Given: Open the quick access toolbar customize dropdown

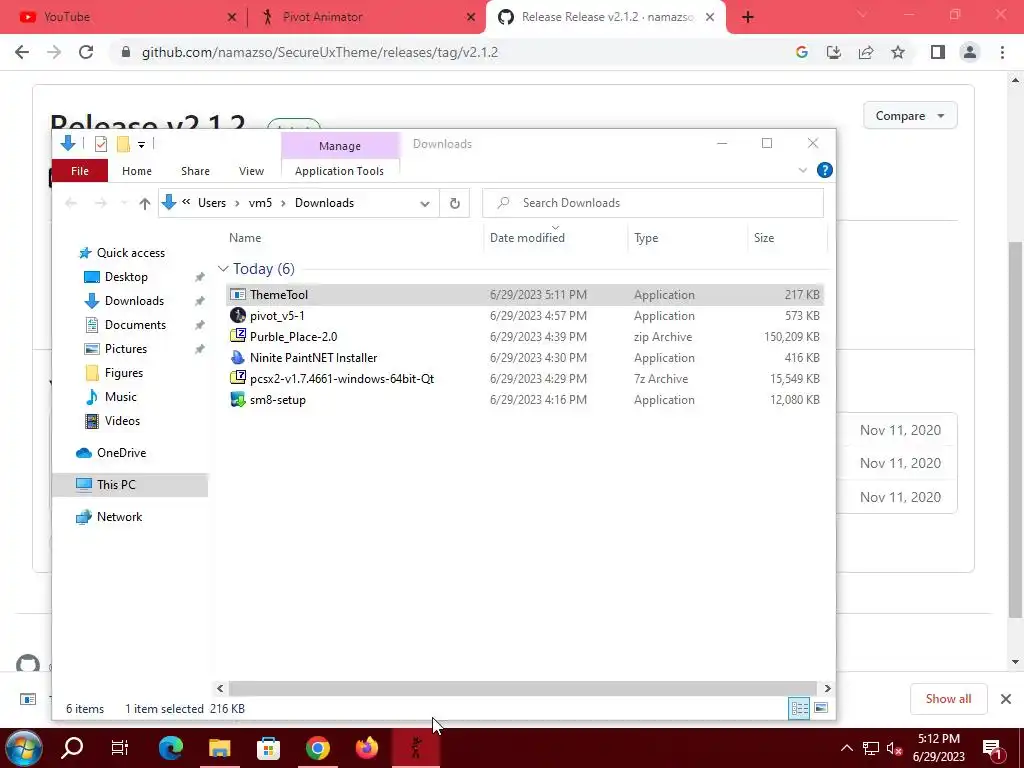Looking at the screenshot, I should coord(141,144).
